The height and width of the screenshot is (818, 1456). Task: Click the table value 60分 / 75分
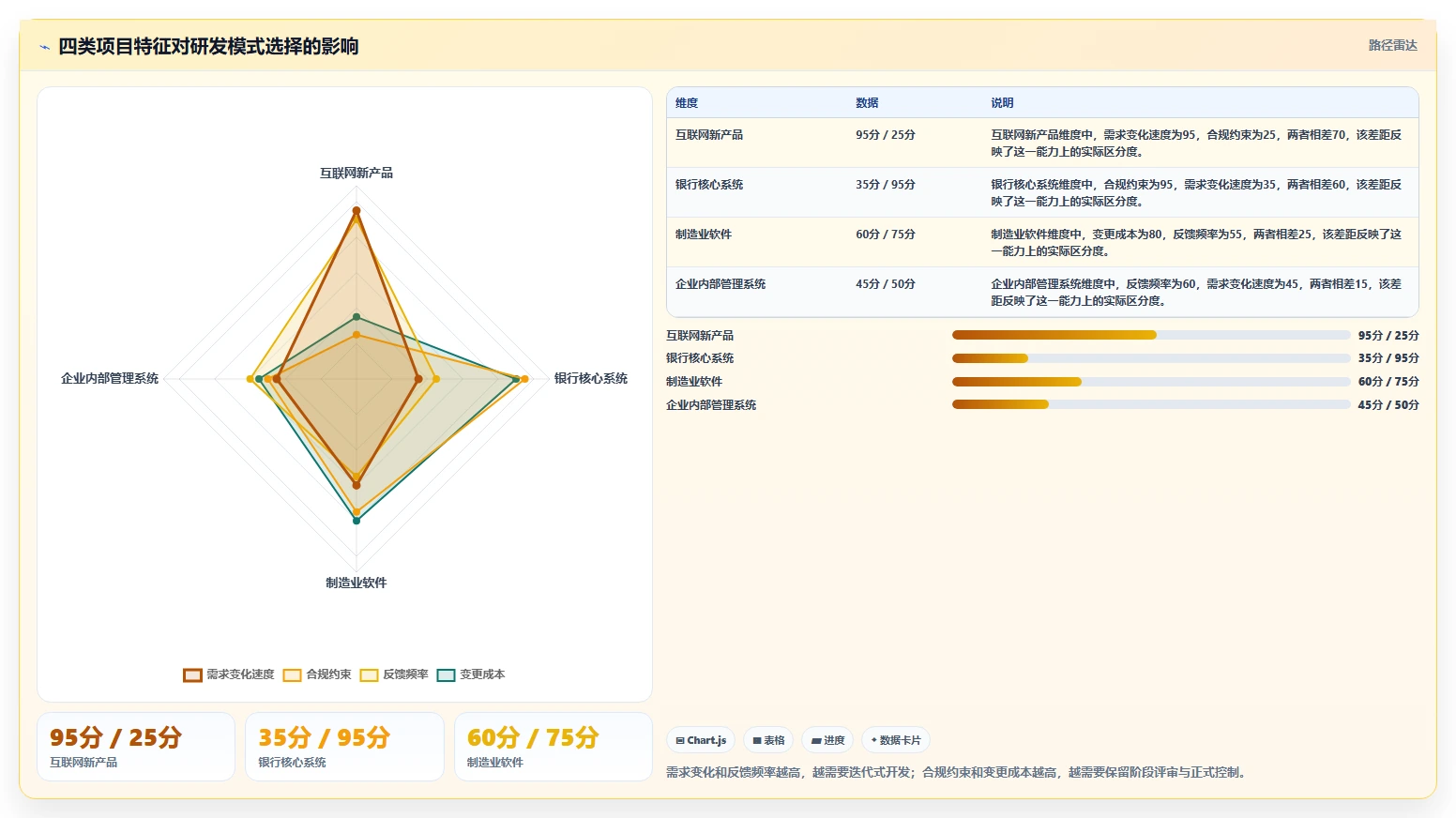pyautogui.click(x=885, y=235)
